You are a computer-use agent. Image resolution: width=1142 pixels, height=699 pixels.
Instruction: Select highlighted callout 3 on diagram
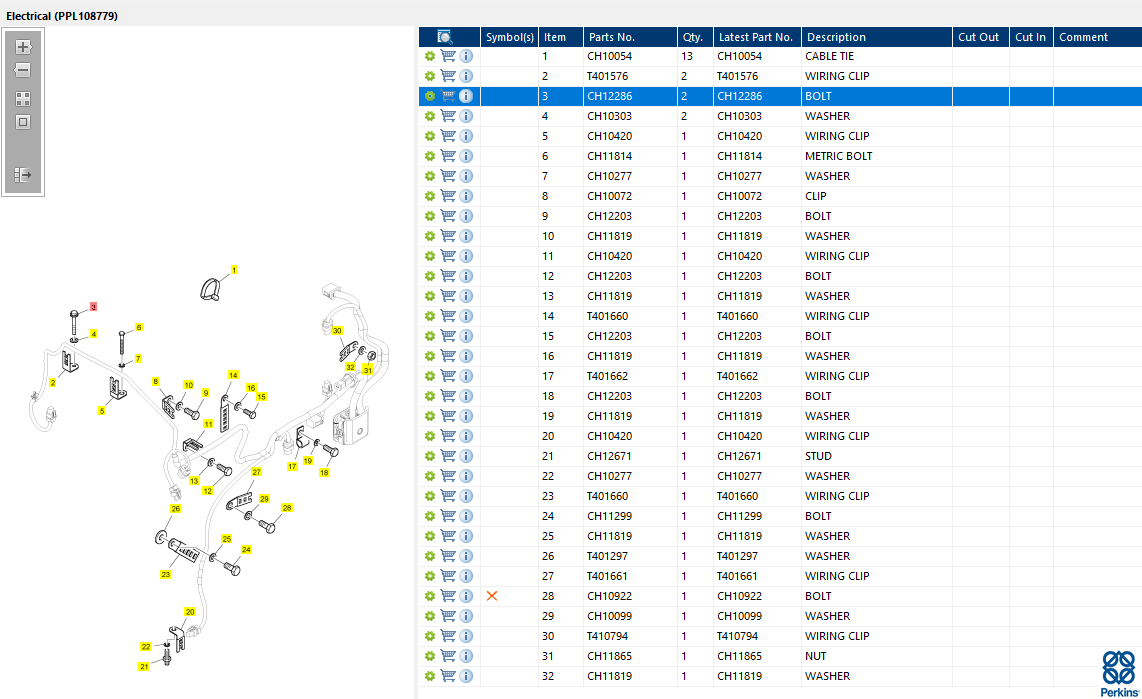[93, 307]
